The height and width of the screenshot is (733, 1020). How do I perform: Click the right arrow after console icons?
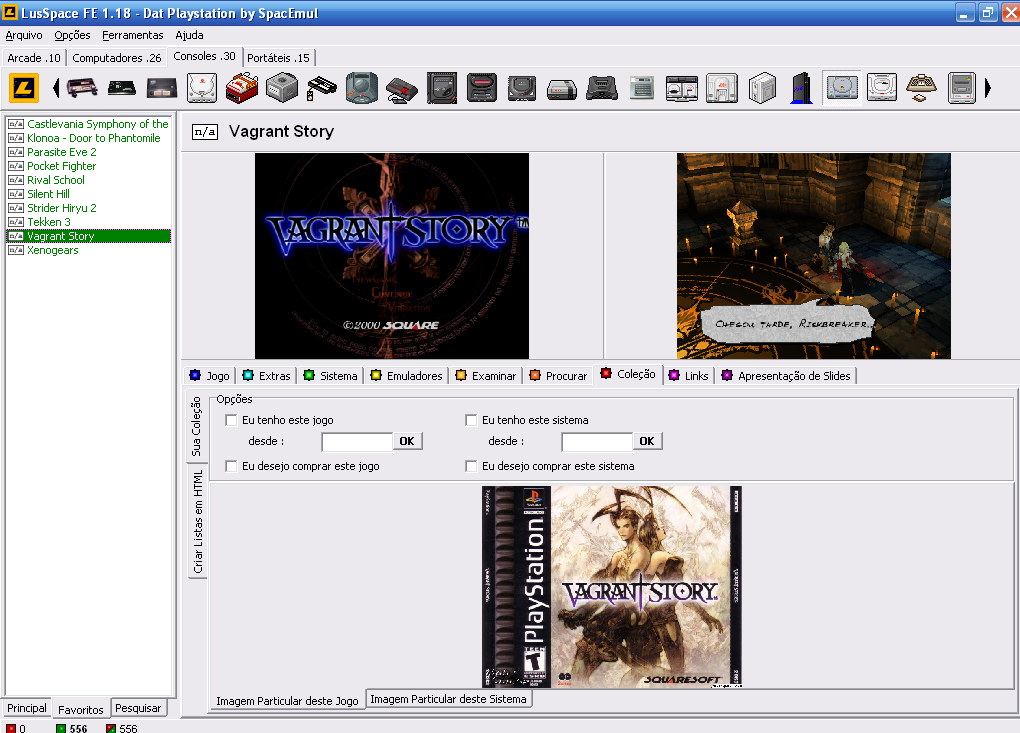click(x=987, y=88)
